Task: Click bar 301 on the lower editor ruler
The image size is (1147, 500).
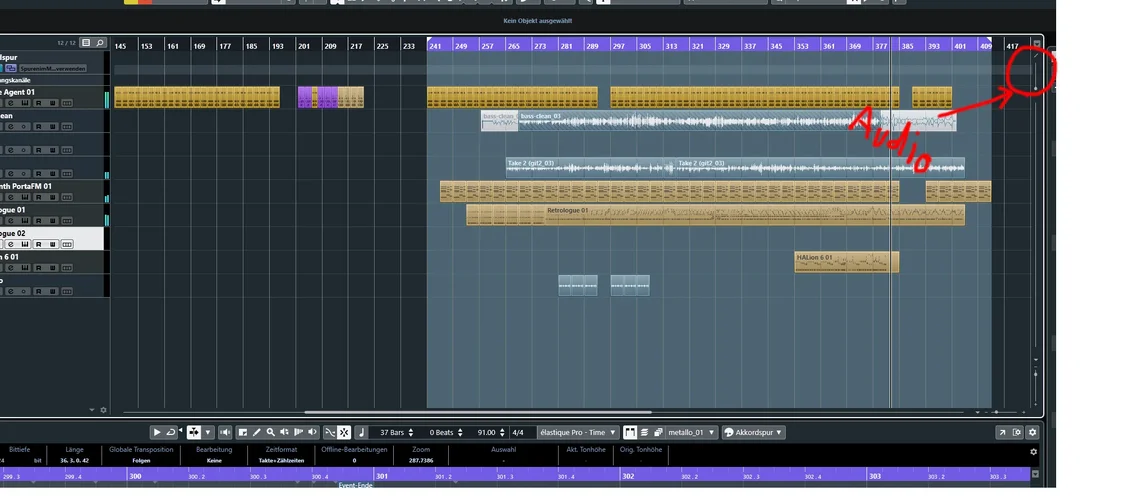Action: (x=381, y=476)
